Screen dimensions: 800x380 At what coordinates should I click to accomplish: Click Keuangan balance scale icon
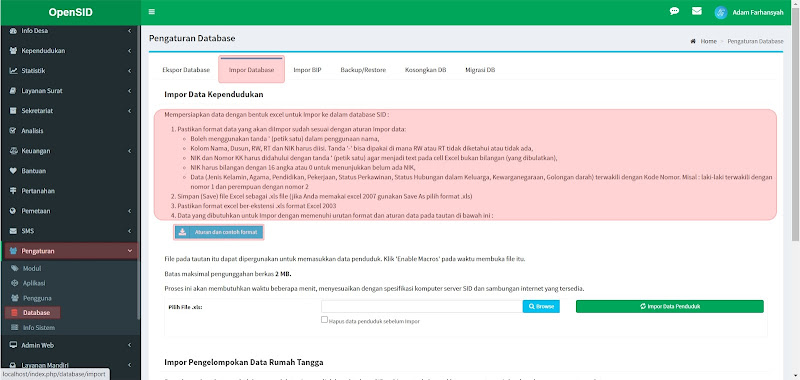pyautogui.click(x=13, y=151)
